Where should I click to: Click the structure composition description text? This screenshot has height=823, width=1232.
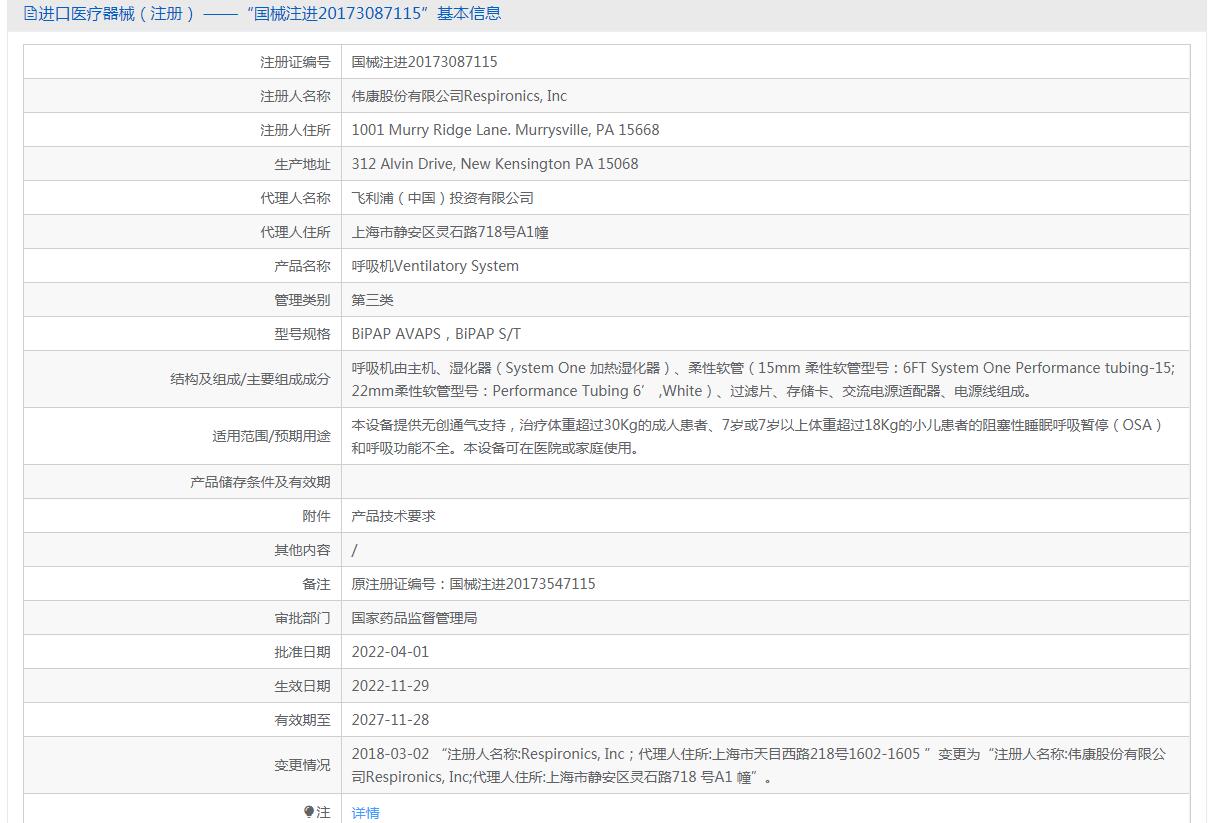tap(764, 379)
